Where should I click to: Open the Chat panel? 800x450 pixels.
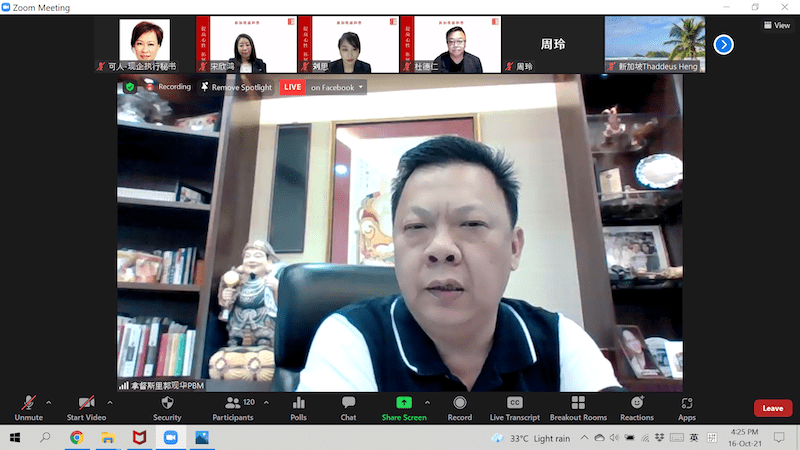coord(348,408)
